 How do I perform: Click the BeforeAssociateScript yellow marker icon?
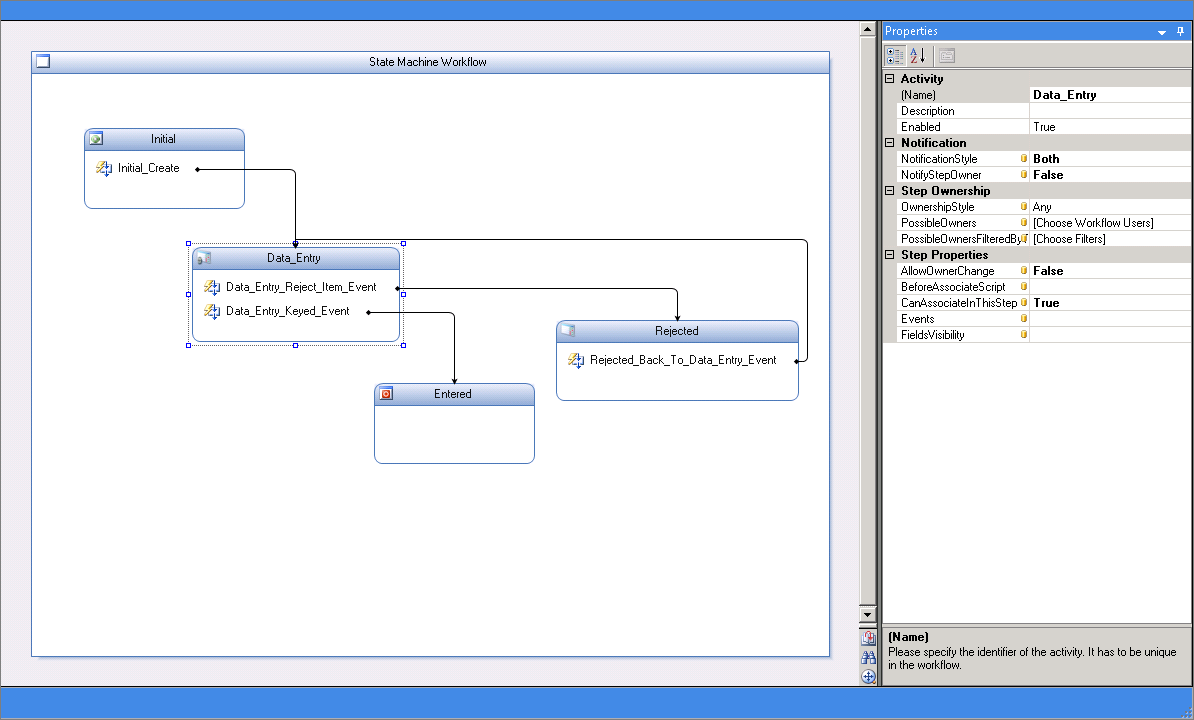tap(1024, 286)
